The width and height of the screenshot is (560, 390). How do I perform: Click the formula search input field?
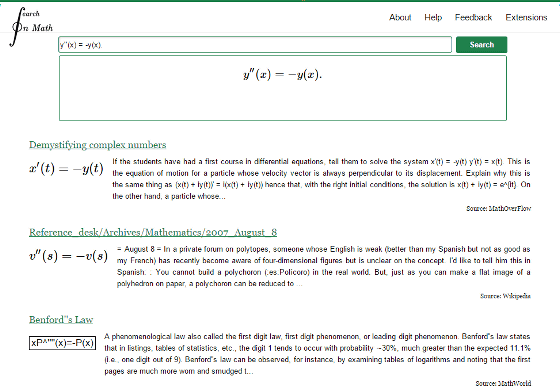[x=255, y=45]
